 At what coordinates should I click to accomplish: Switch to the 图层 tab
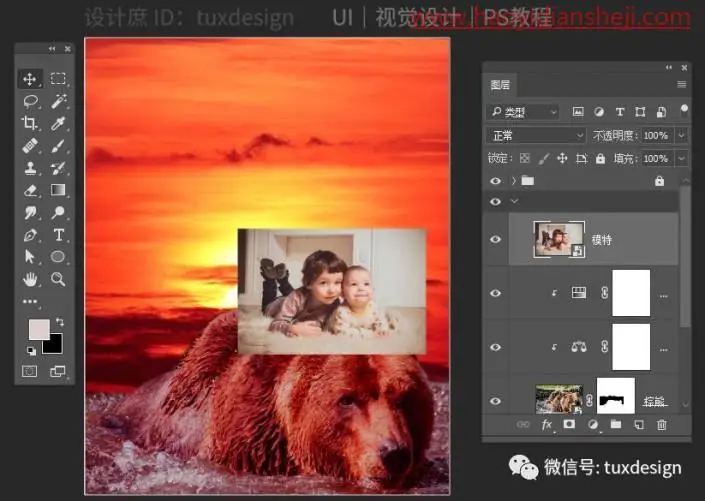500,85
